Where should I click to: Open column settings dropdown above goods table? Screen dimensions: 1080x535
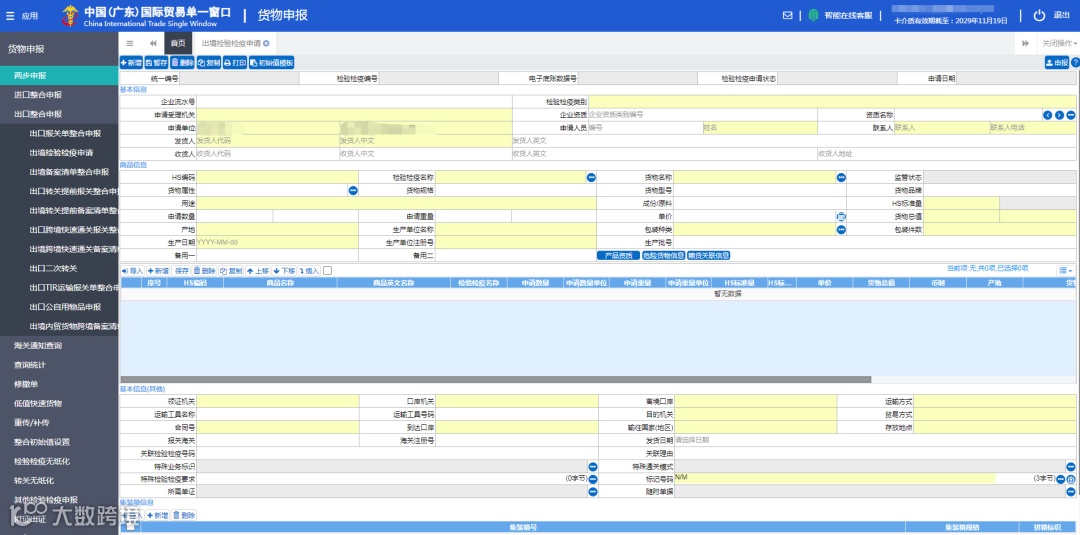(1065, 271)
